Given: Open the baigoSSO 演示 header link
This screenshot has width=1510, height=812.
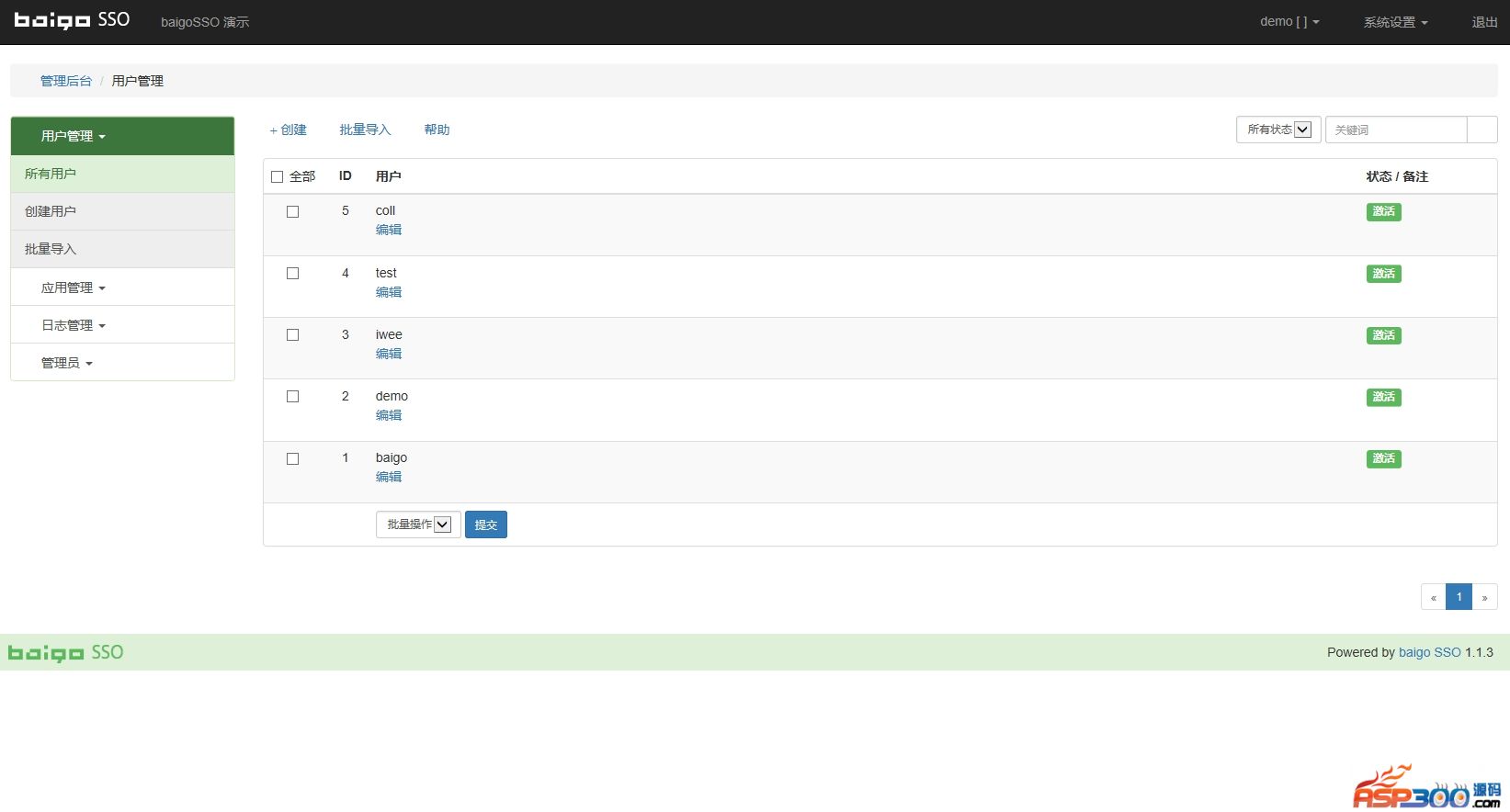Looking at the screenshot, I should [205, 22].
